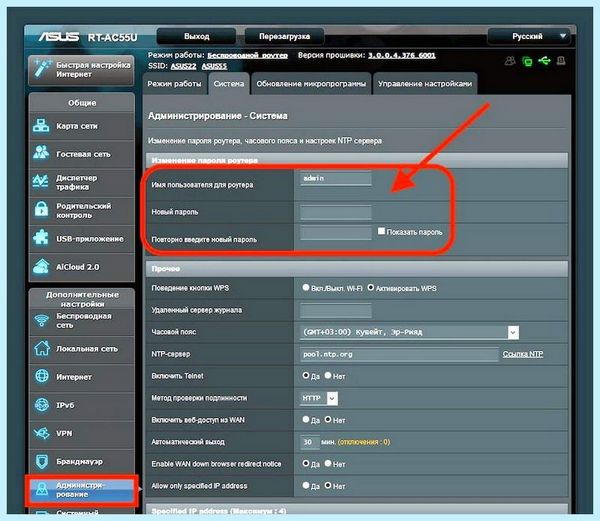Click the green network status icon
Image resolution: width=600 pixels, height=521 pixels.
click(x=527, y=61)
